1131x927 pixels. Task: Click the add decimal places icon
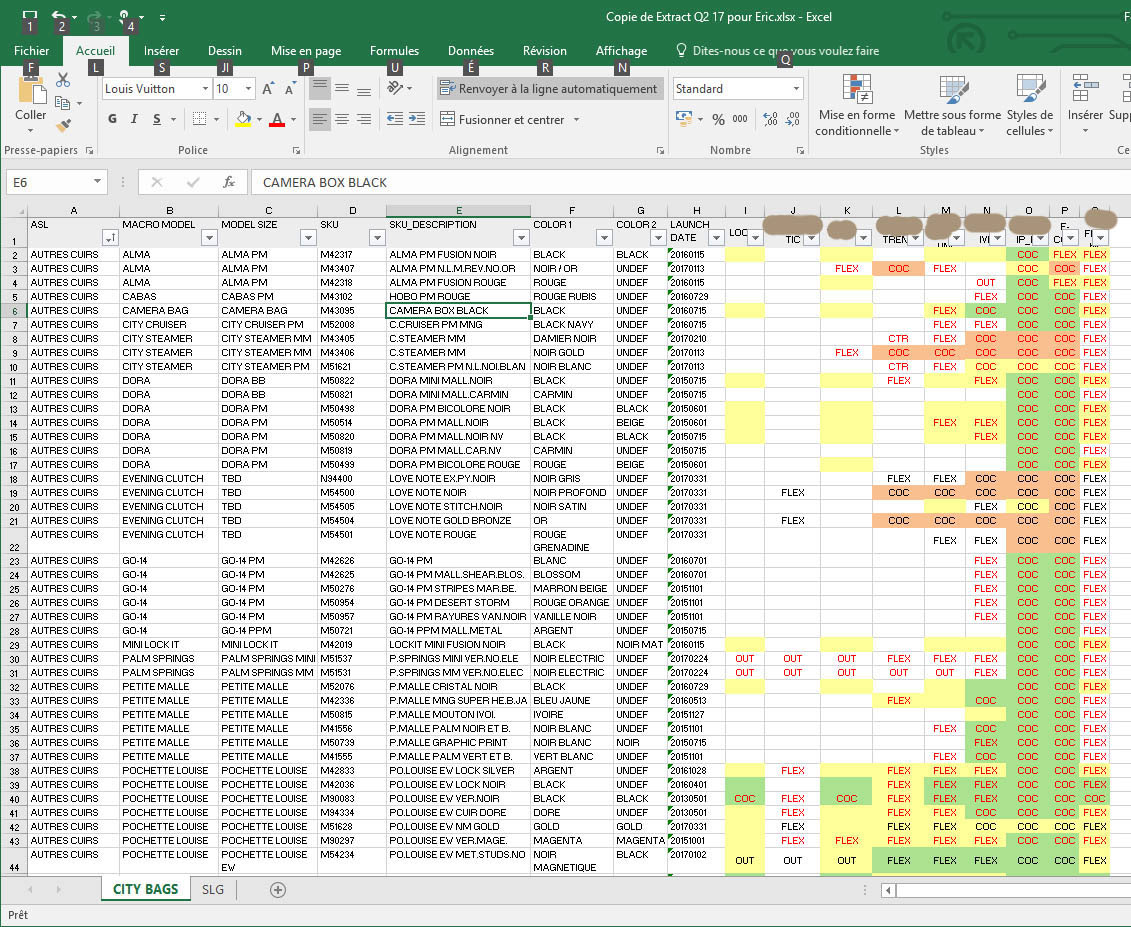pyautogui.click(x=770, y=119)
